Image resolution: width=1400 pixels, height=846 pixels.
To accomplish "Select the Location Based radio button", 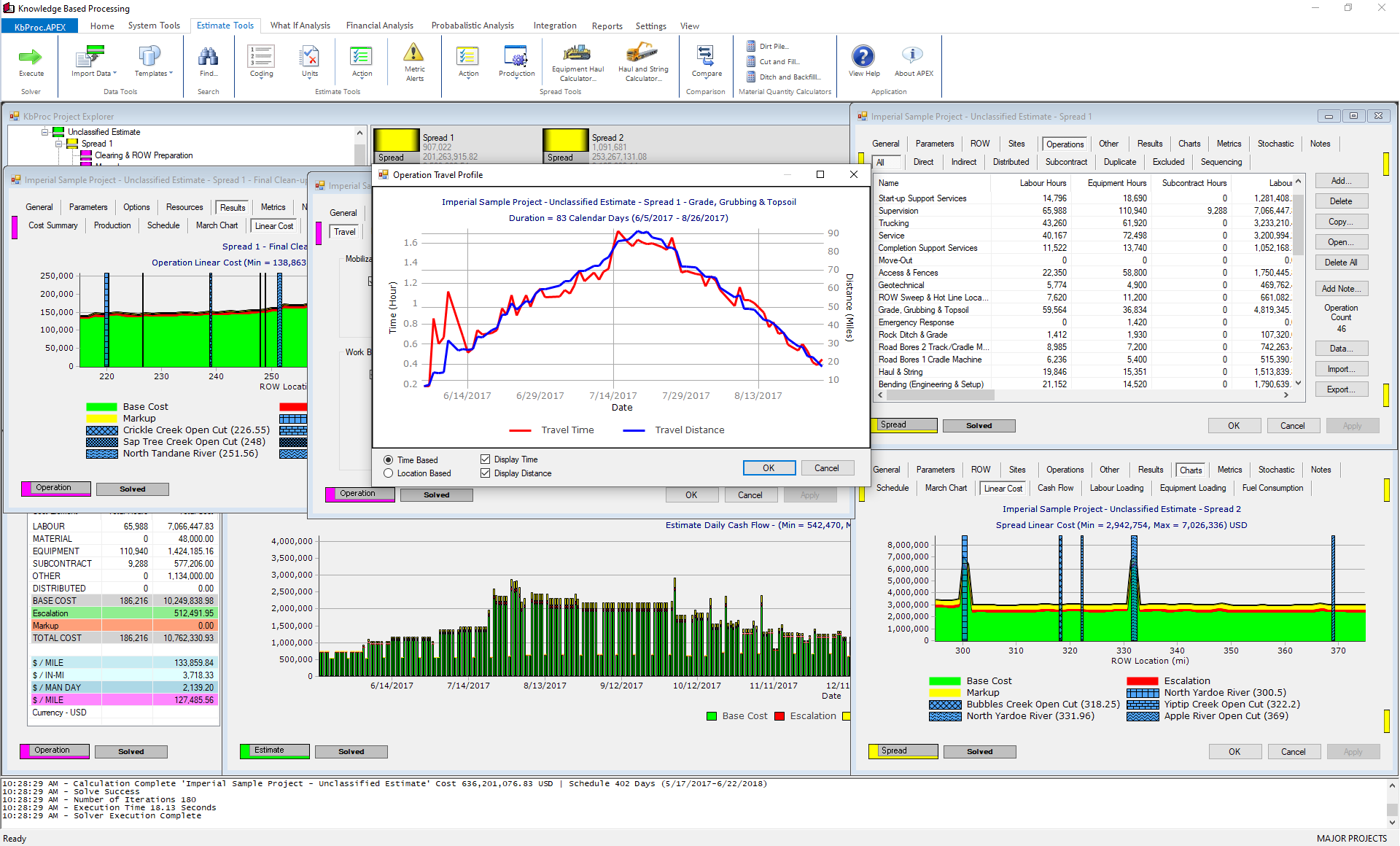I will [x=389, y=473].
